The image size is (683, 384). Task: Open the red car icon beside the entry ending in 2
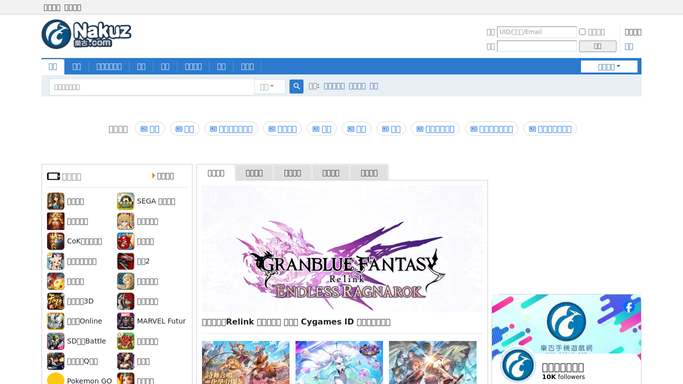(x=125, y=261)
